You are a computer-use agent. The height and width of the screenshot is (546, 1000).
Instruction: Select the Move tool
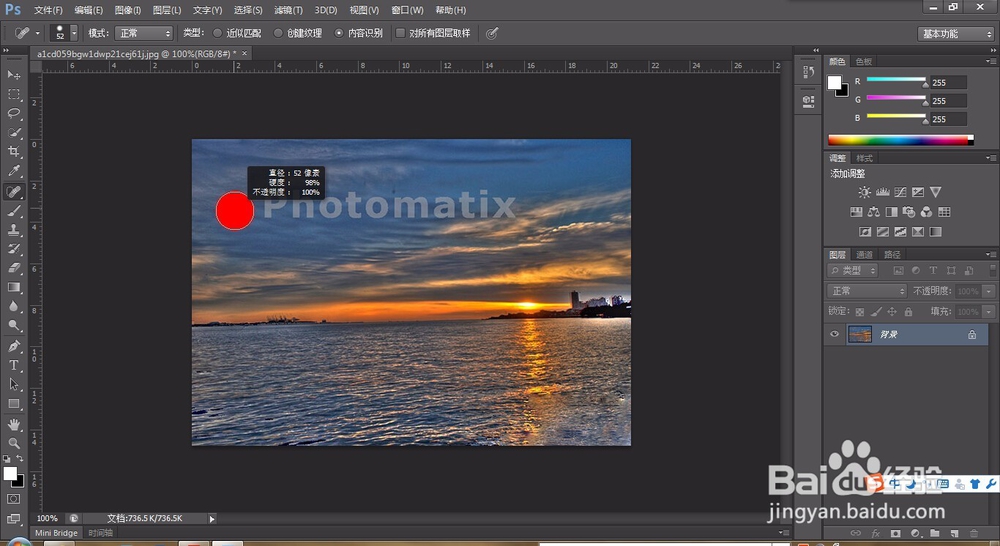(13, 75)
